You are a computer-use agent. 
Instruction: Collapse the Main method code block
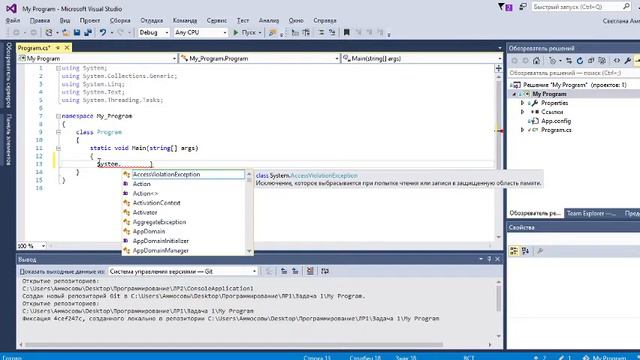tap(58, 148)
